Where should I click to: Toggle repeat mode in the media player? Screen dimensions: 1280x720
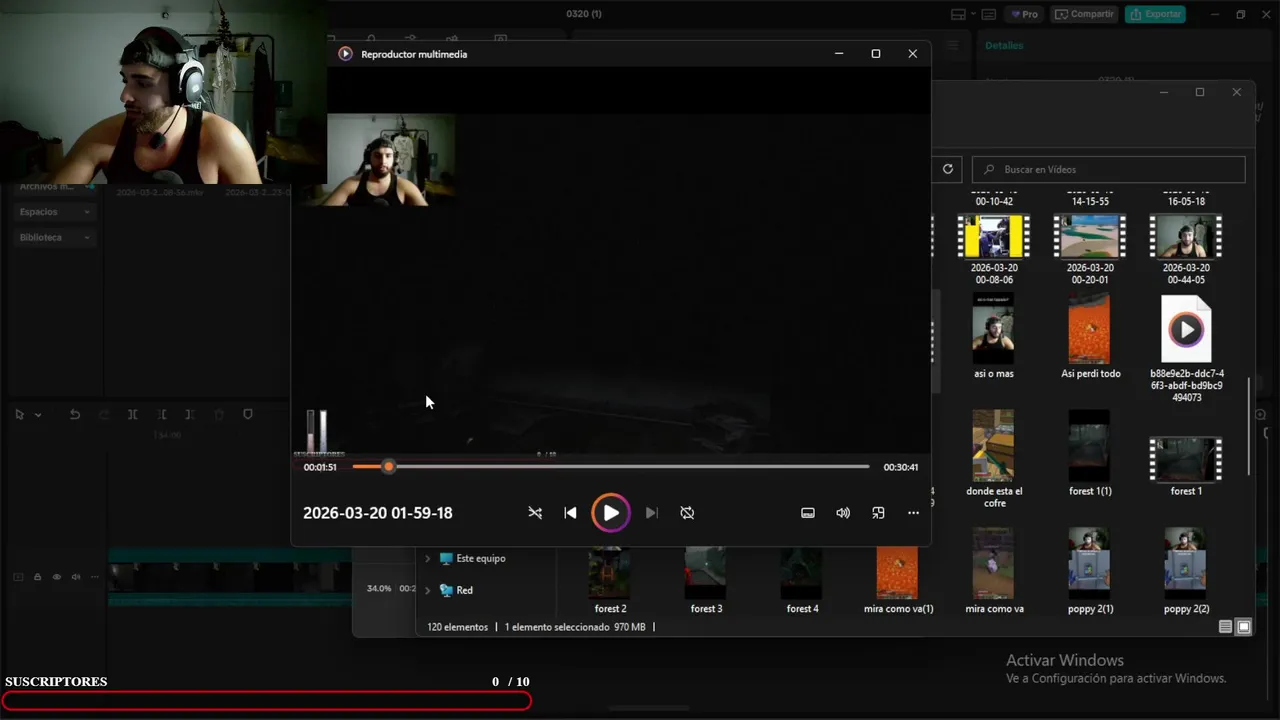687,513
